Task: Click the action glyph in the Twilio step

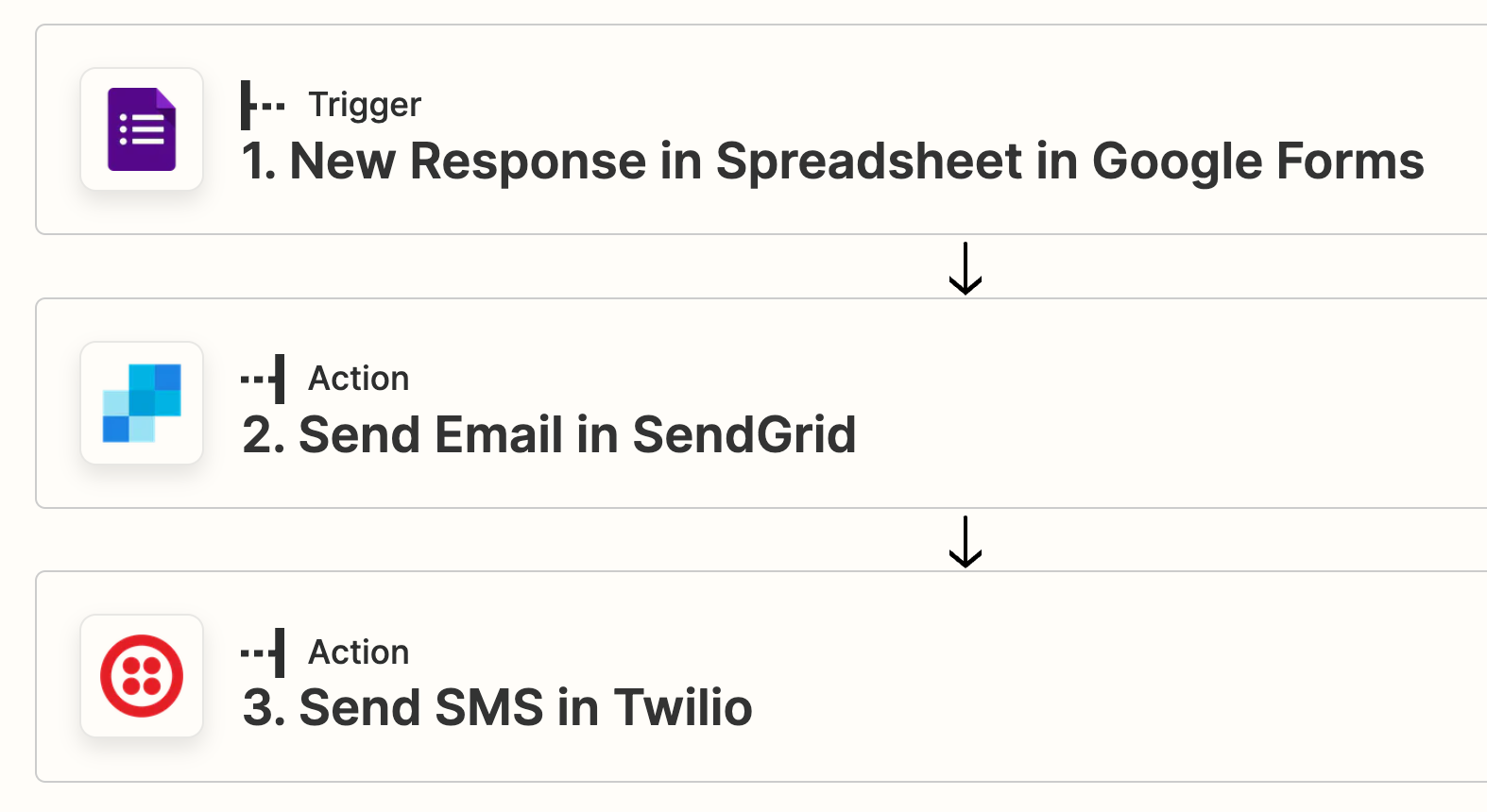Action: [x=264, y=652]
